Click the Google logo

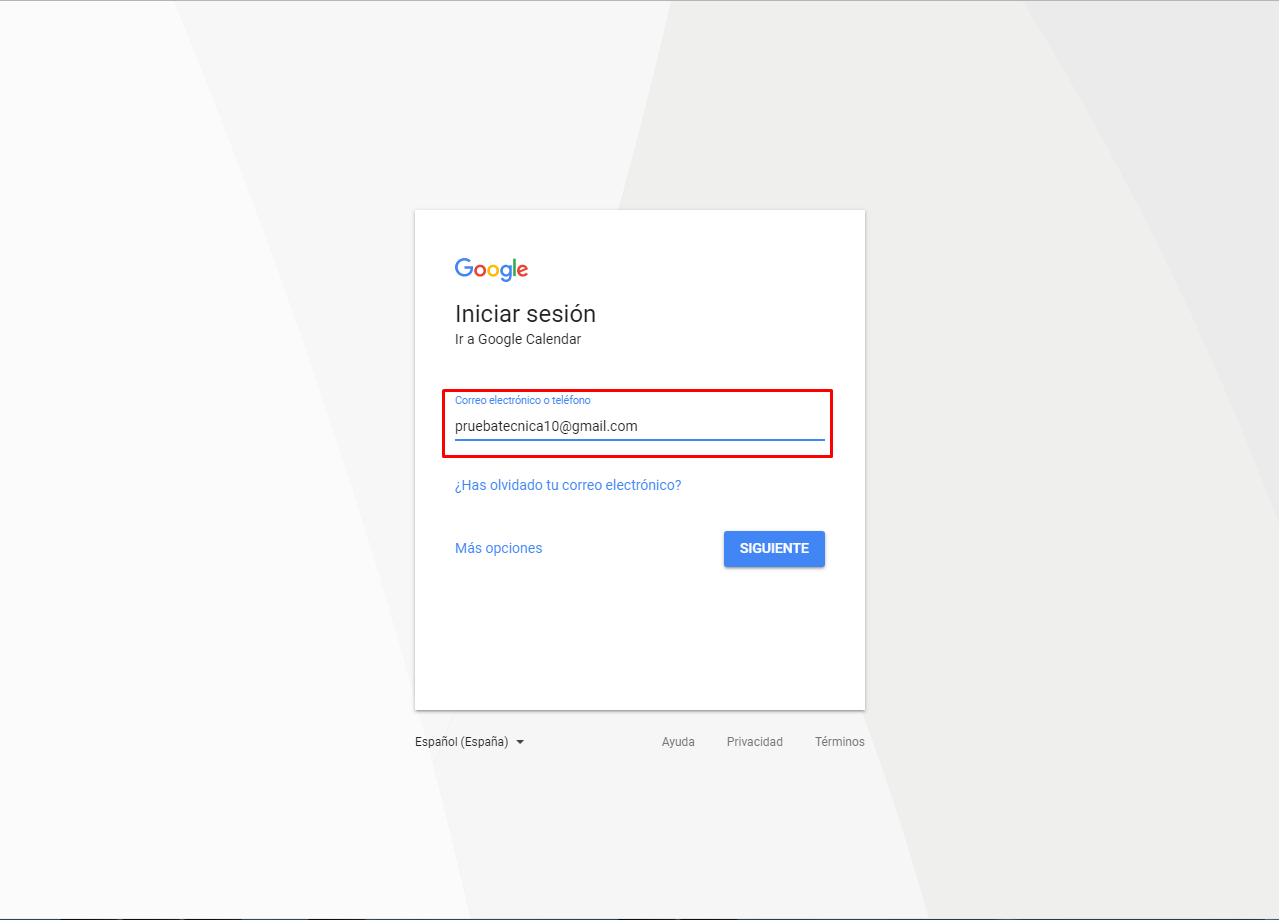pyautogui.click(x=491, y=269)
